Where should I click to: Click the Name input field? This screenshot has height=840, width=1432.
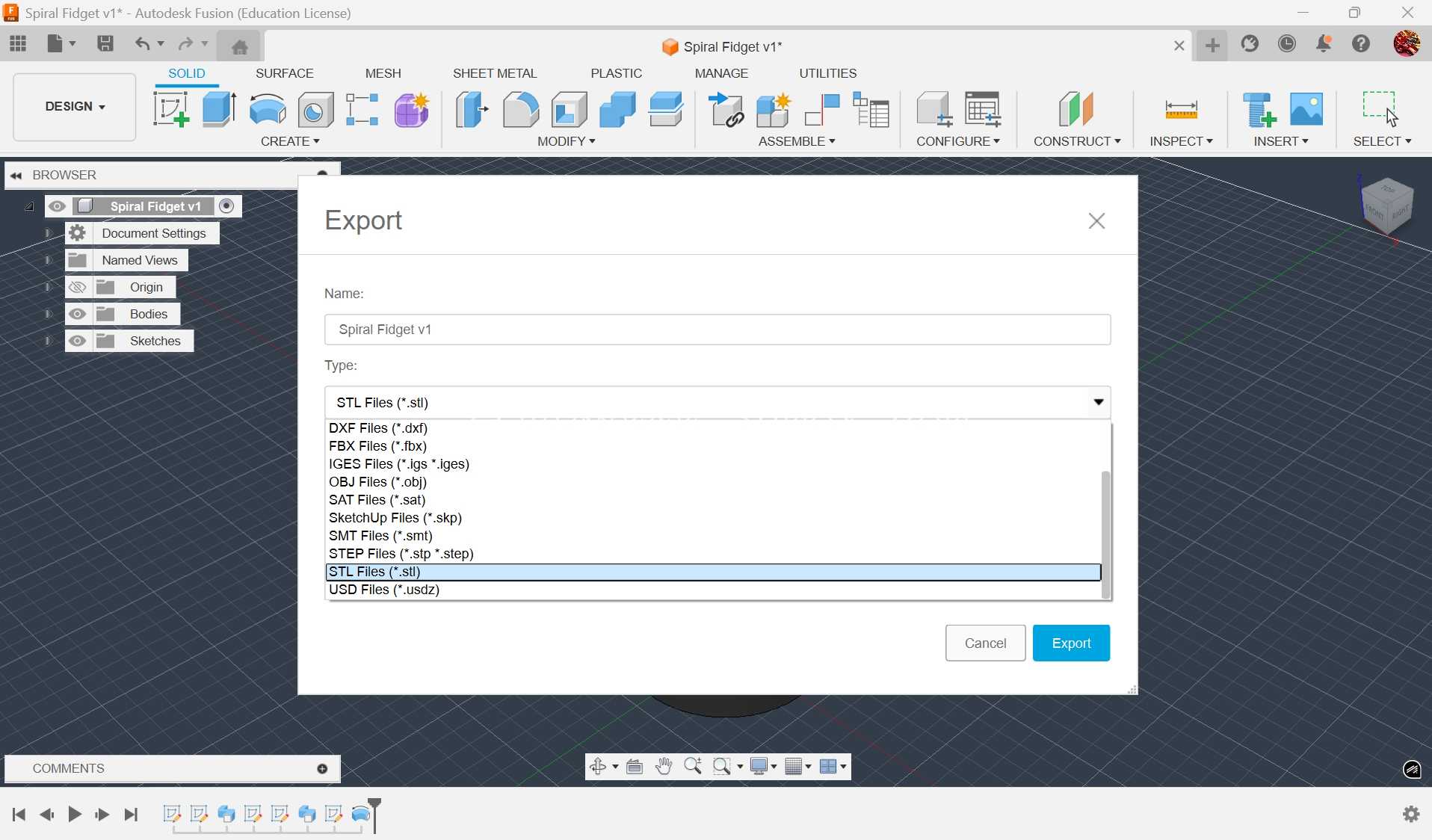coord(717,330)
